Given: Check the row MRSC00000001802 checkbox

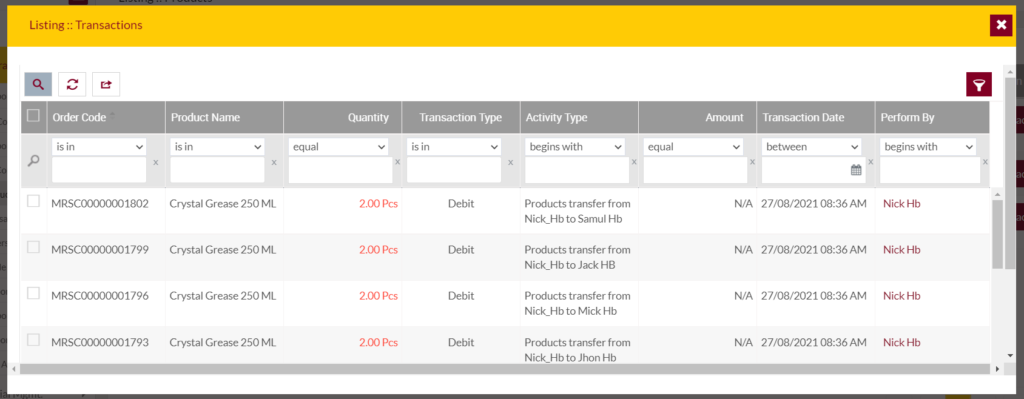Looking at the screenshot, I should (x=33, y=201).
